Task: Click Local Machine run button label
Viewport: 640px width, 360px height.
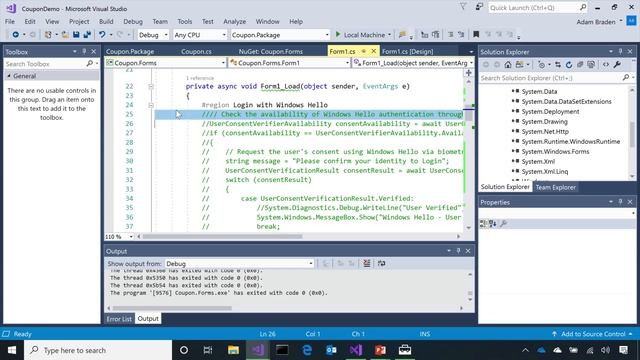Action: (x=364, y=35)
